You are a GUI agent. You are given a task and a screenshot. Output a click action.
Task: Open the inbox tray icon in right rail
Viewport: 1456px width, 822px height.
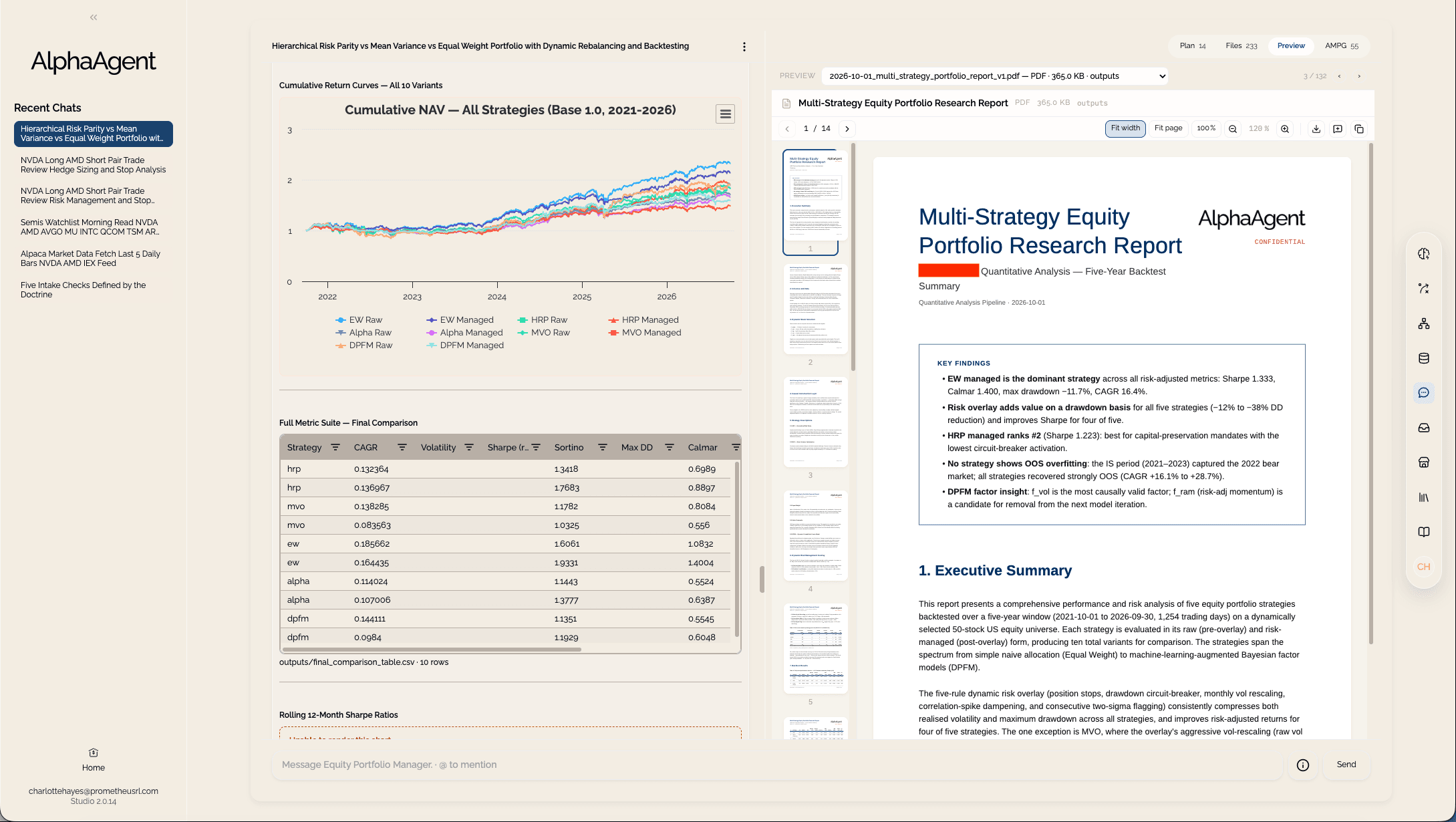point(1423,428)
